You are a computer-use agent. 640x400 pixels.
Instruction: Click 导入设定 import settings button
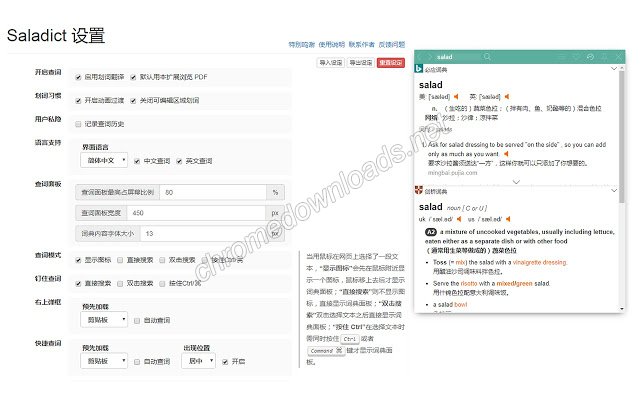pyautogui.click(x=331, y=62)
